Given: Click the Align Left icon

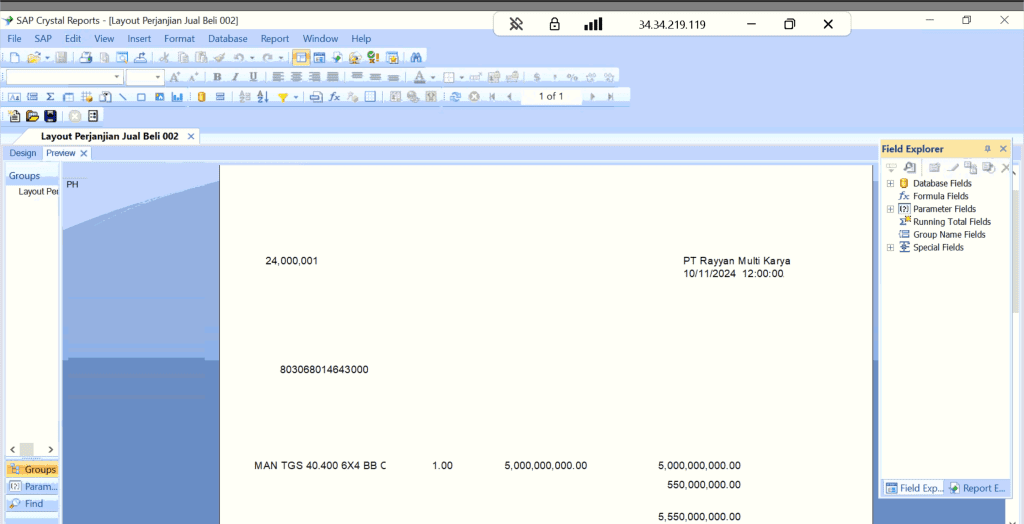Looking at the screenshot, I should 278,77.
